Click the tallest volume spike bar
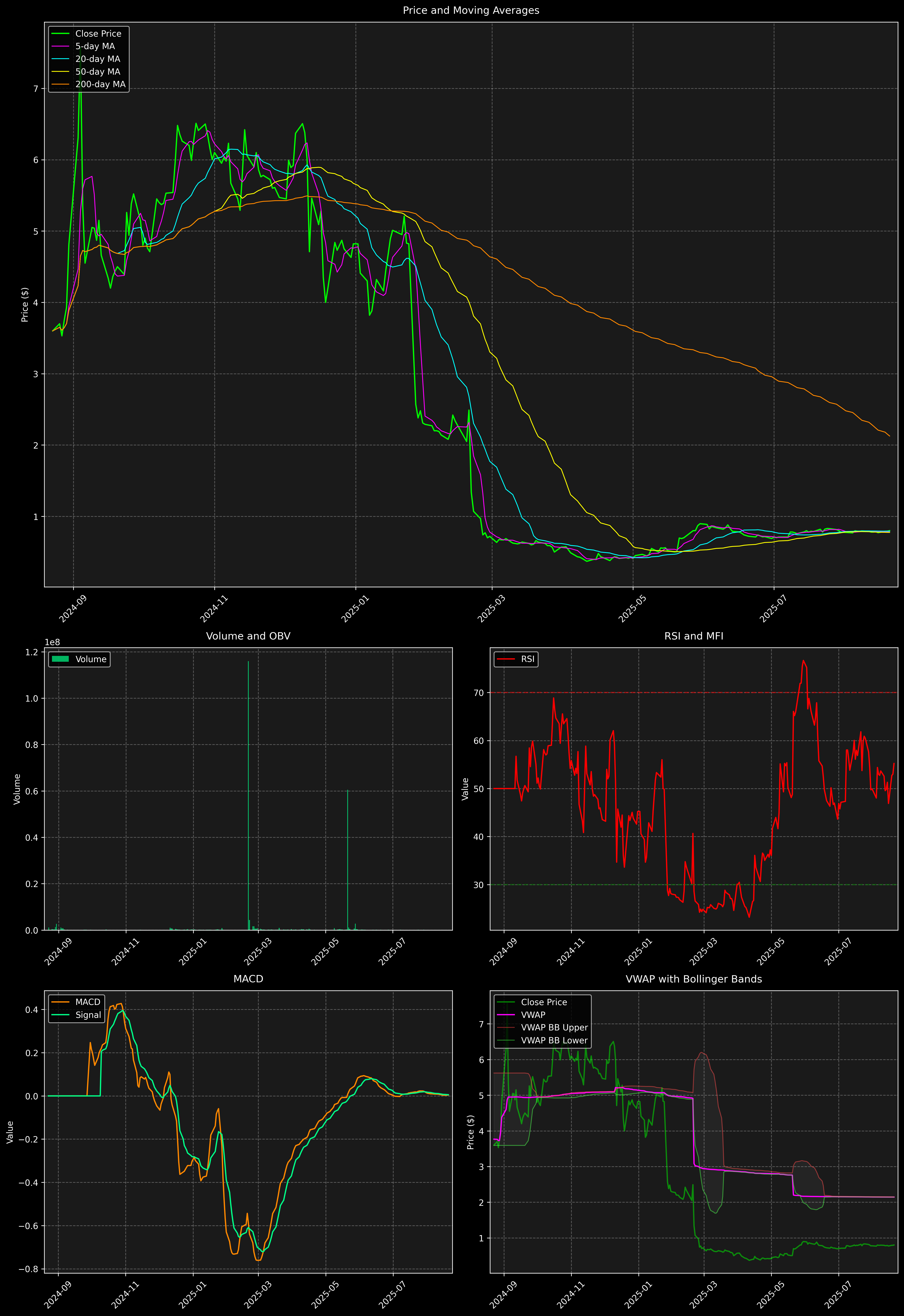This screenshot has width=904, height=1316. coord(248,793)
